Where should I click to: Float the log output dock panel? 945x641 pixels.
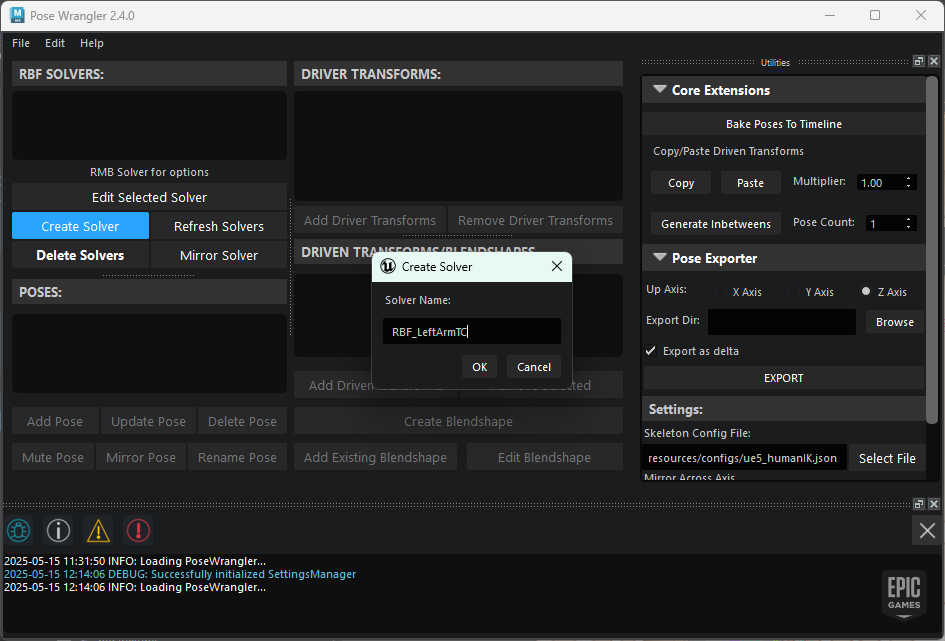918,504
